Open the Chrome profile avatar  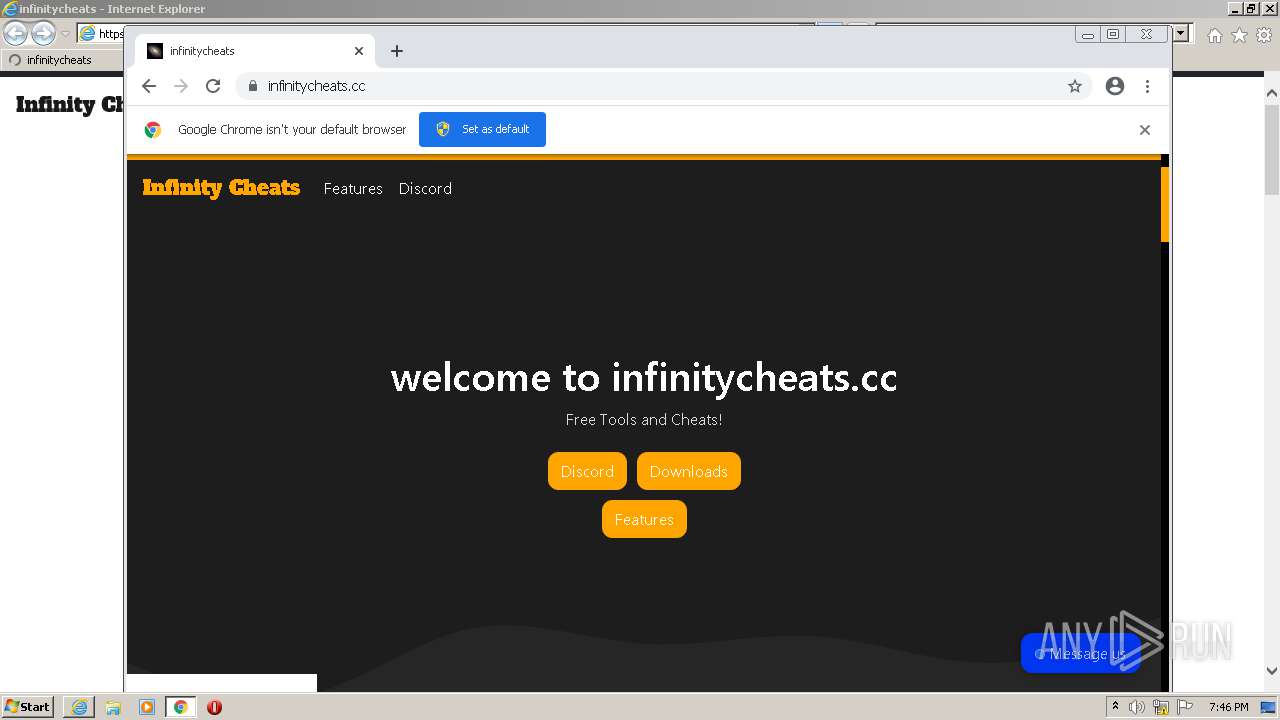tap(1115, 86)
